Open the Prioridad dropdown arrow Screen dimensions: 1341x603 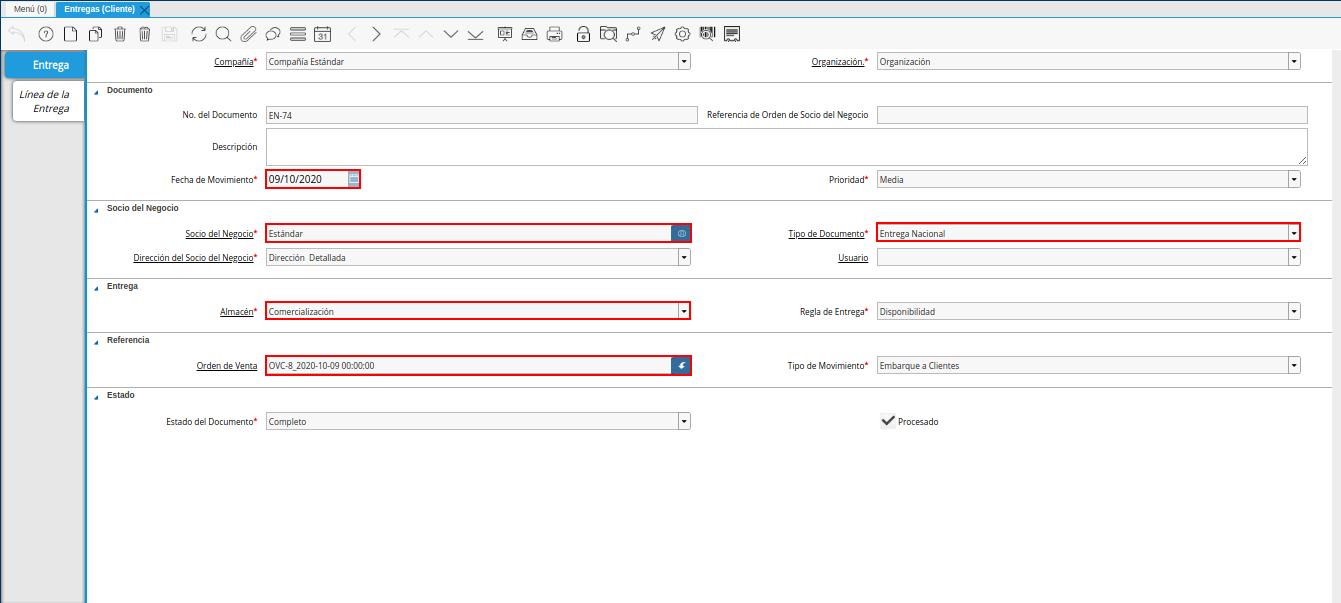(1294, 180)
